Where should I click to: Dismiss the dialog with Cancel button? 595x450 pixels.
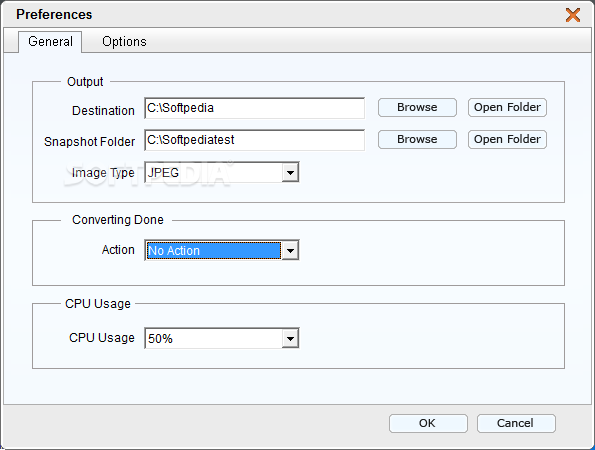[x=516, y=423]
